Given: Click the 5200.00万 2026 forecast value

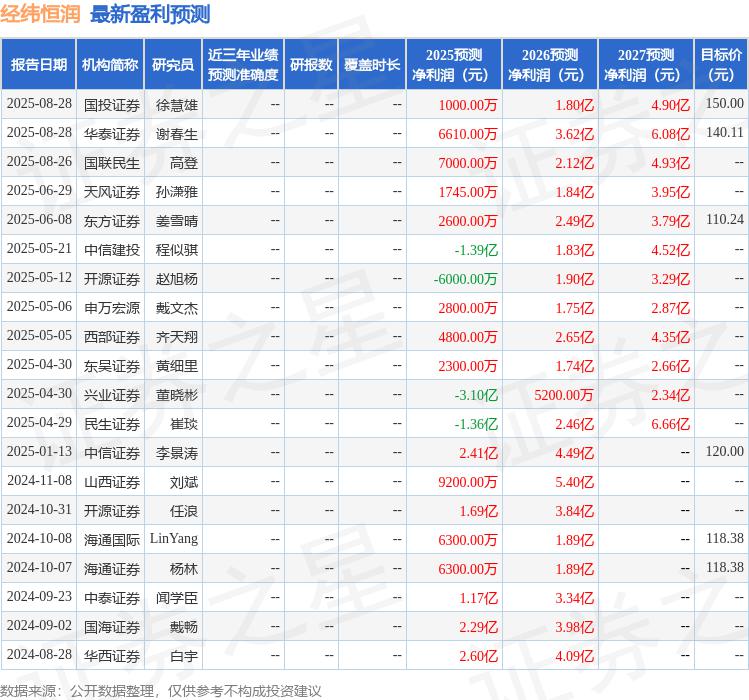Looking at the screenshot, I should tap(564, 395).
